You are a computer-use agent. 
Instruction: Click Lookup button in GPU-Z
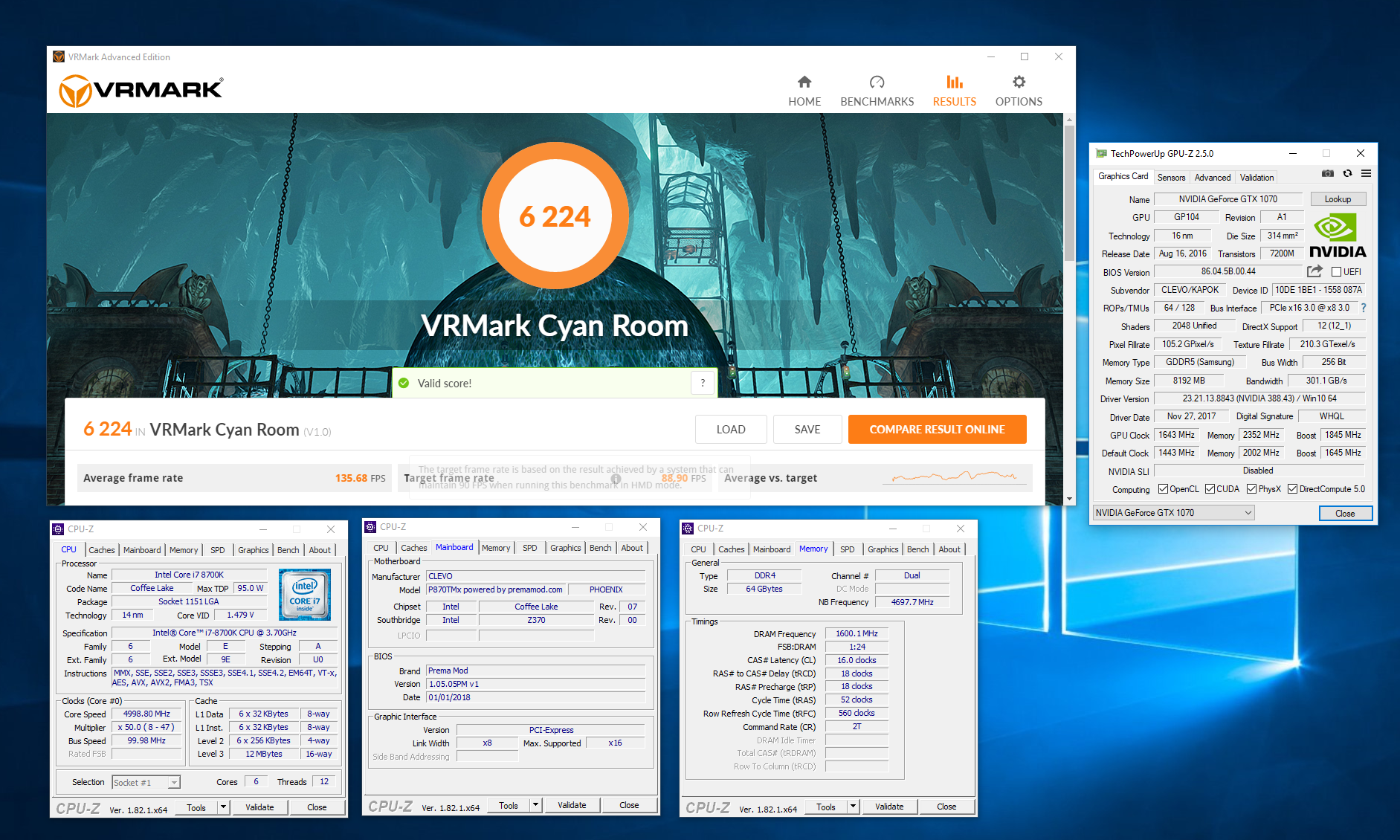[1338, 199]
